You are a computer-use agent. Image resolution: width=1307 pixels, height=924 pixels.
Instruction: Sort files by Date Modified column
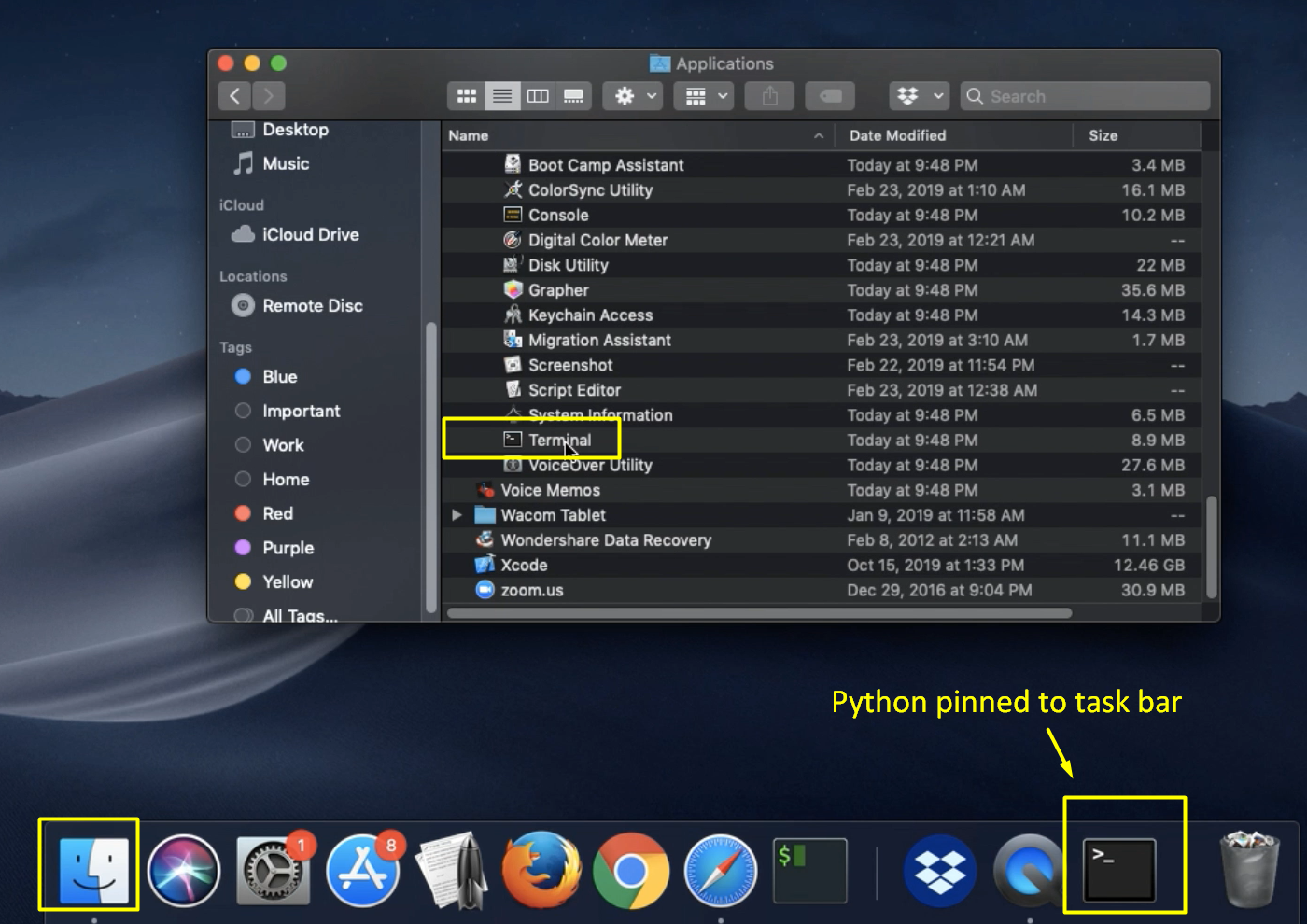pos(897,135)
